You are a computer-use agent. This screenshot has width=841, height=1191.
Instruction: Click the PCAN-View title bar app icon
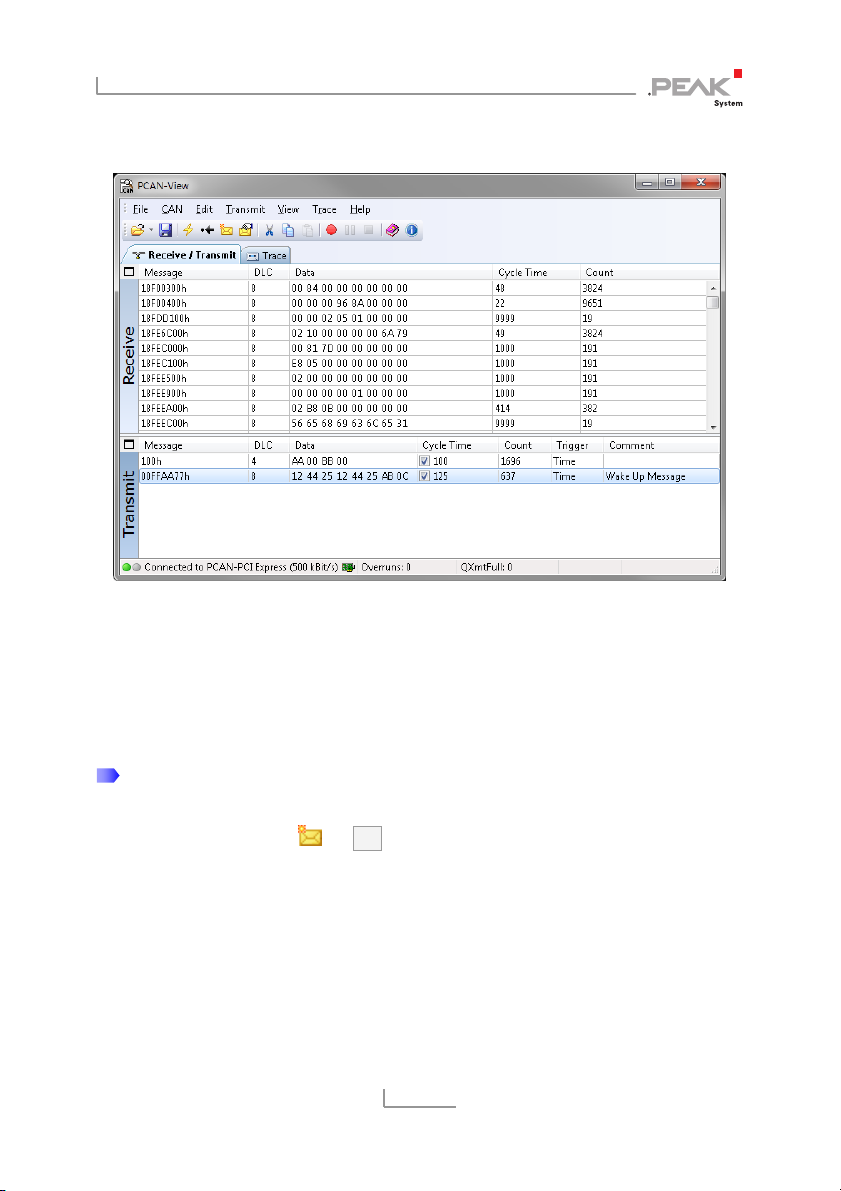pyautogui.click(x=128, y=185)
